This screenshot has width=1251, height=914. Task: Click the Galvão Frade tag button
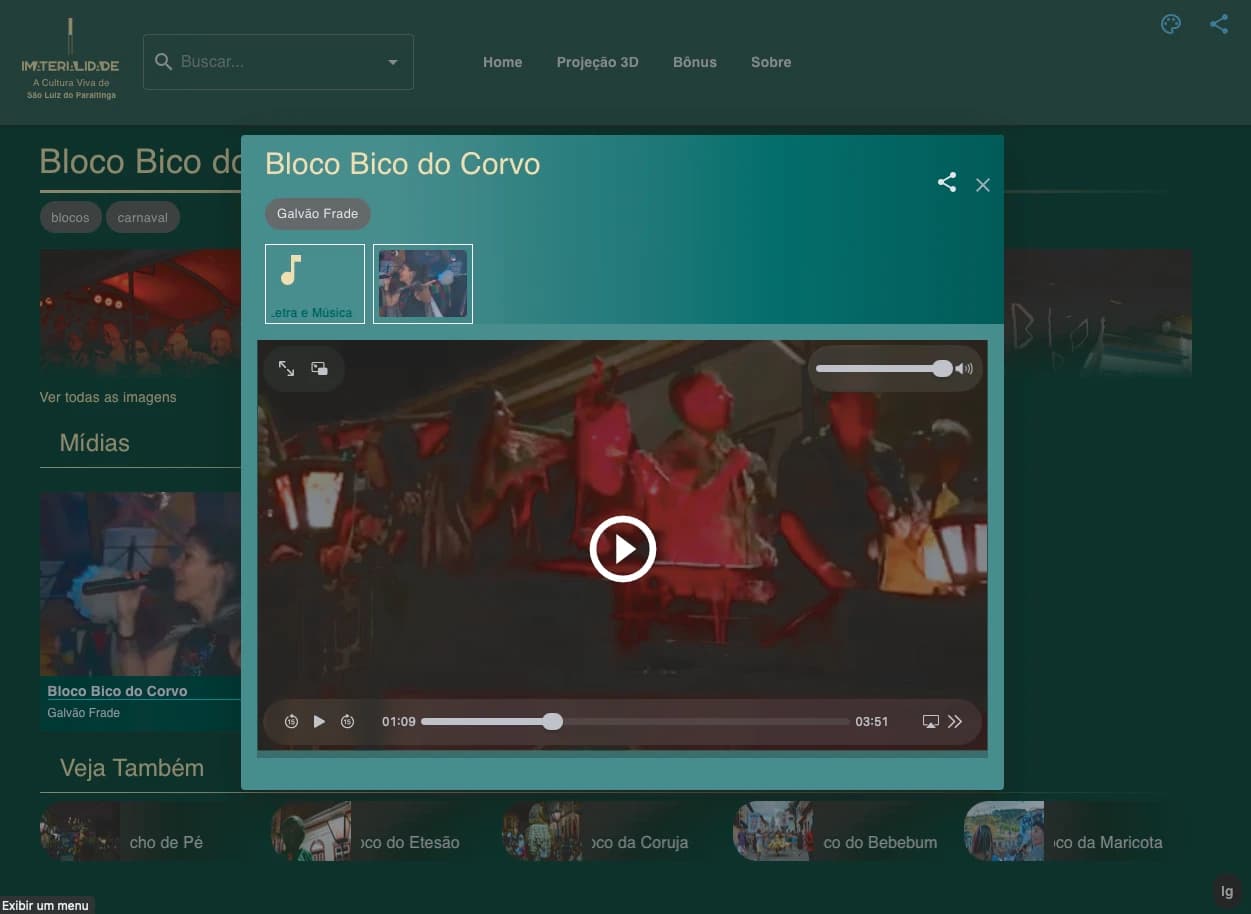coord(317,214)
